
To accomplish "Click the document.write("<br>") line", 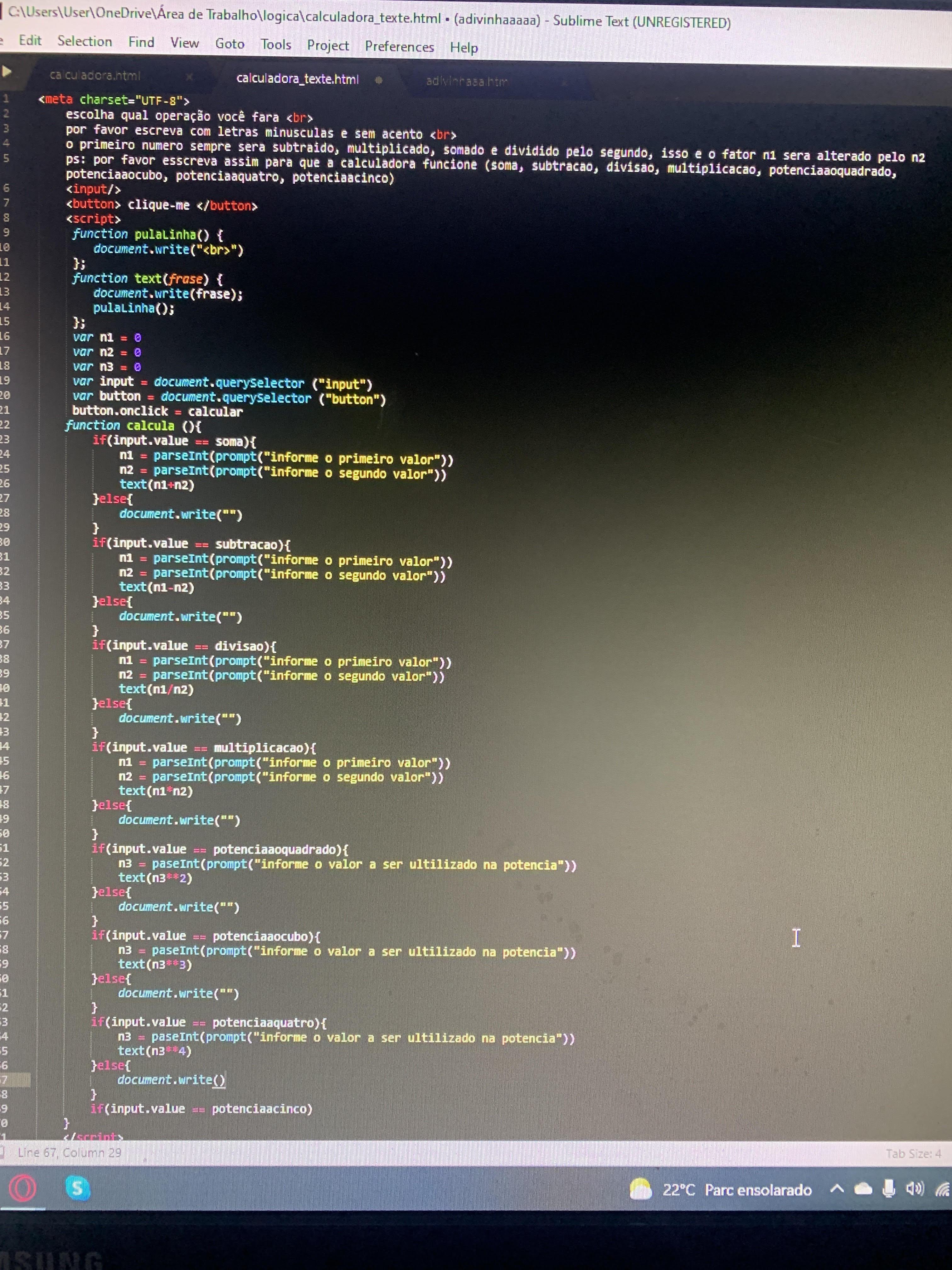I will pyautogui.click(x=168, y=249).
